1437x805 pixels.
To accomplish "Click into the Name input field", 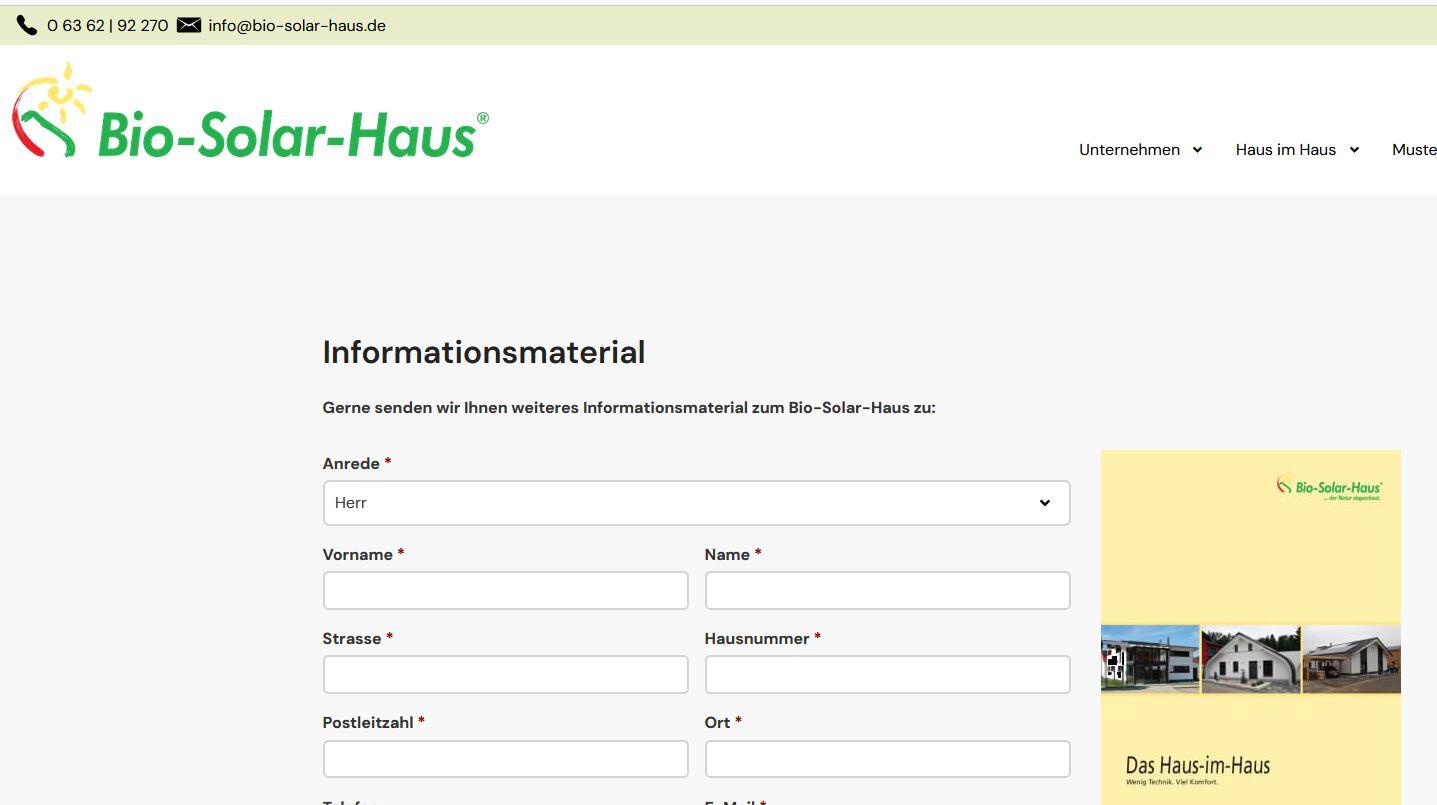I will pos(887,591).
